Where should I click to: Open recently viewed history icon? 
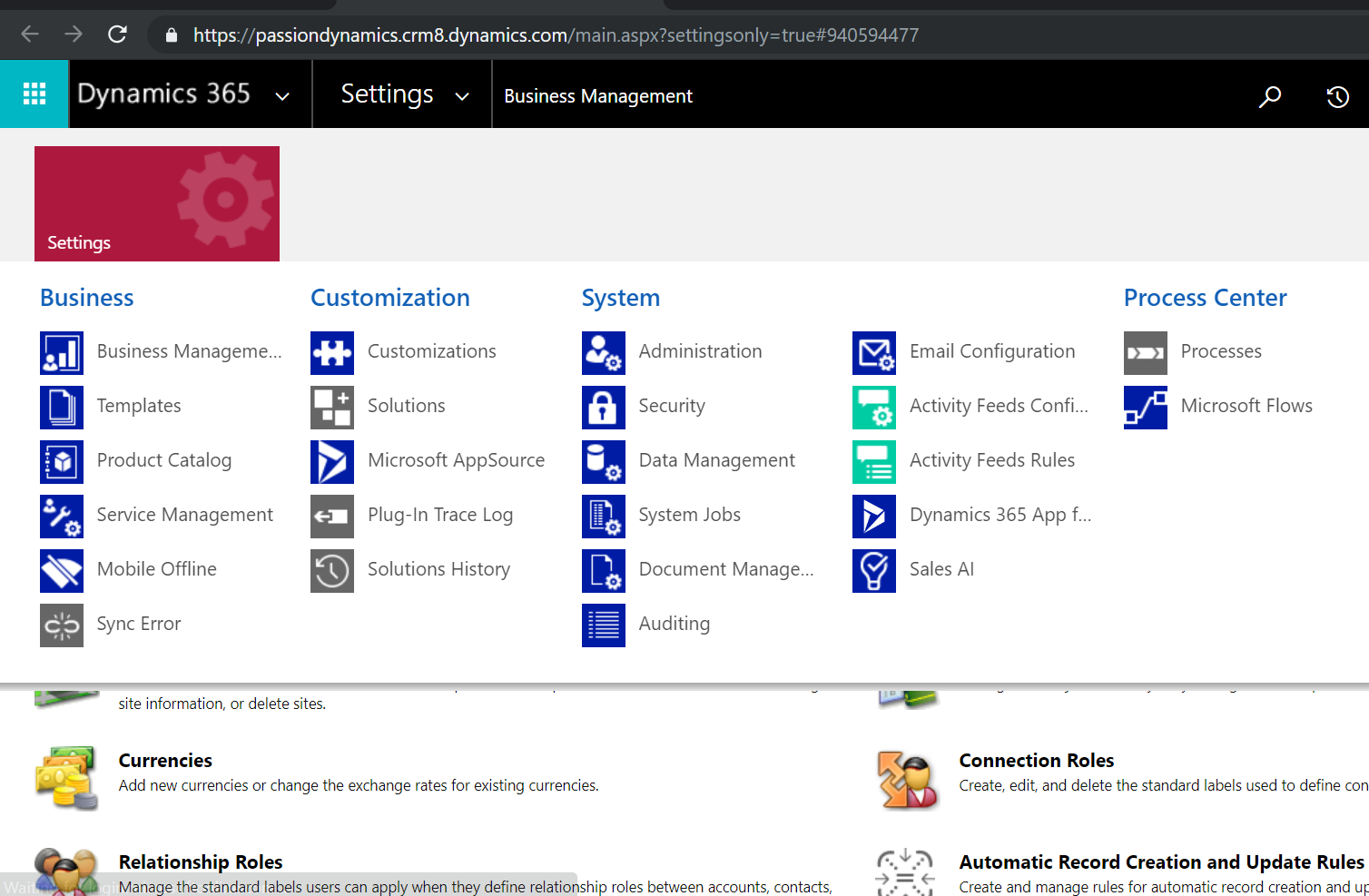tap(1337, 96)
